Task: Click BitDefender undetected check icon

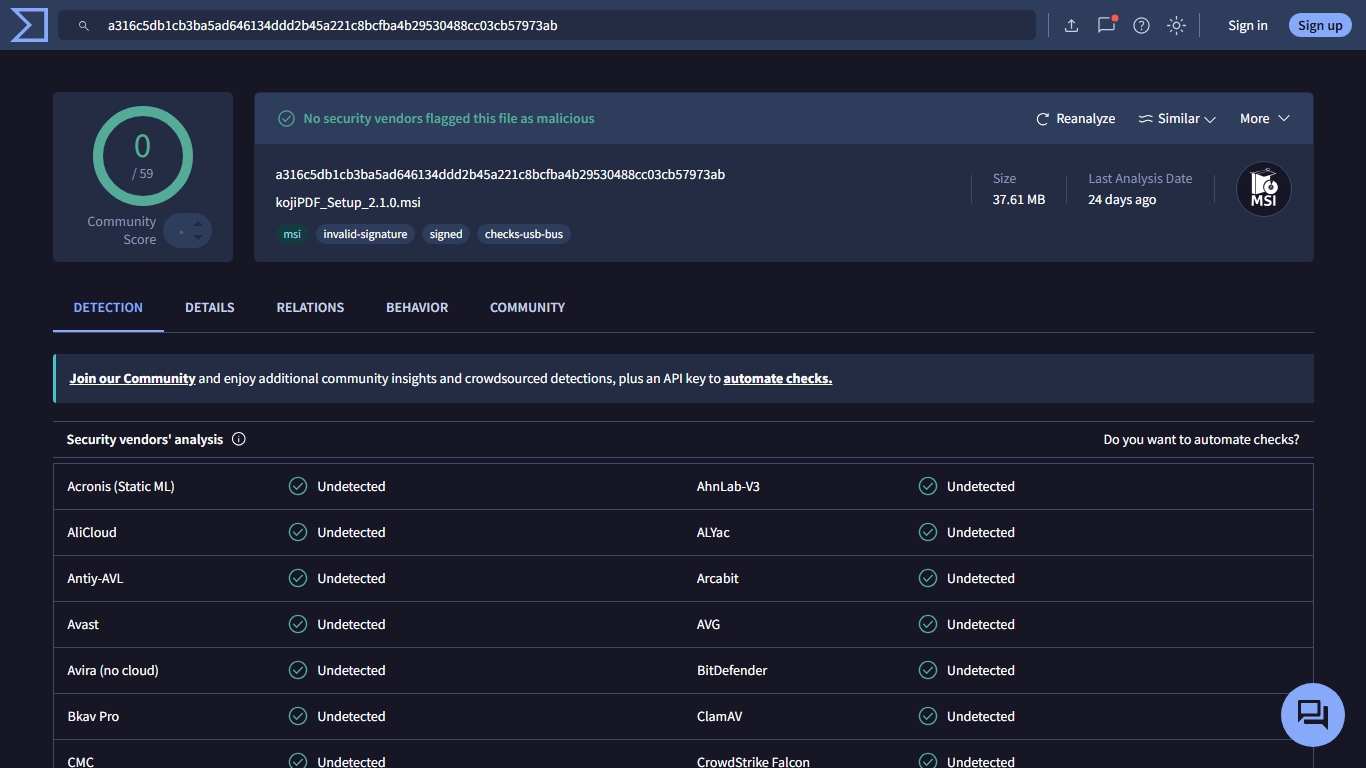Action: [x=928, y=670]
